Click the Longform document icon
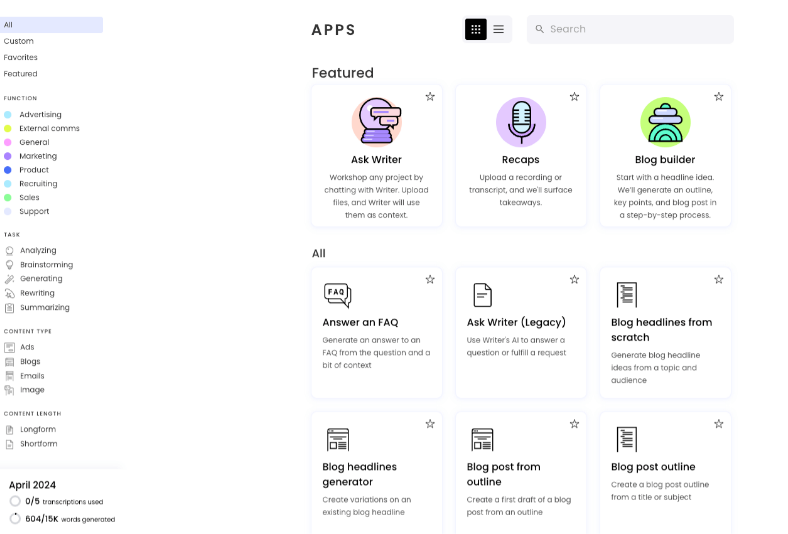The width and height of the screenshot is (788, 534). 9,430
